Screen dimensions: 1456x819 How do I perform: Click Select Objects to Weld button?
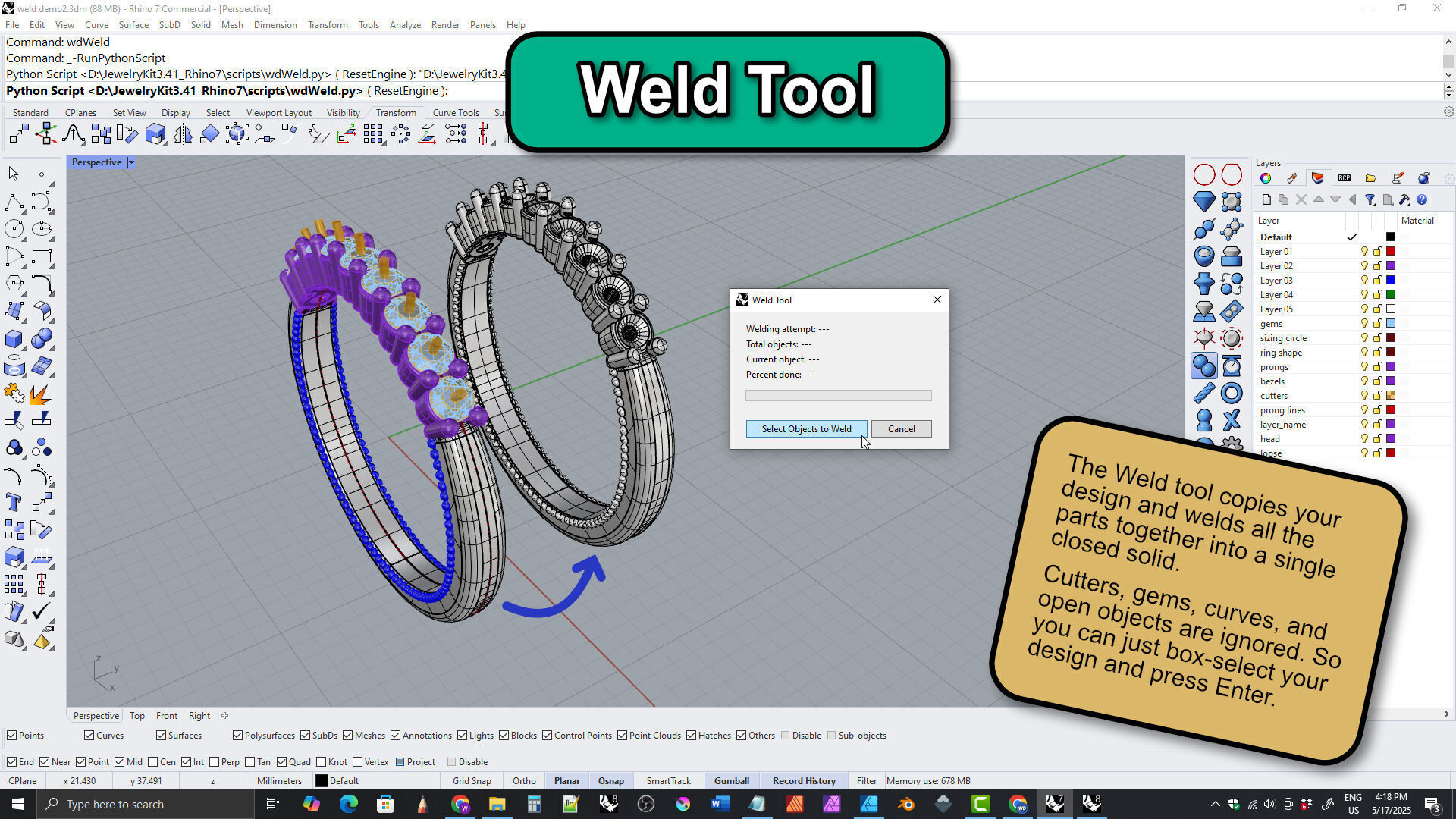click(806, 429)
